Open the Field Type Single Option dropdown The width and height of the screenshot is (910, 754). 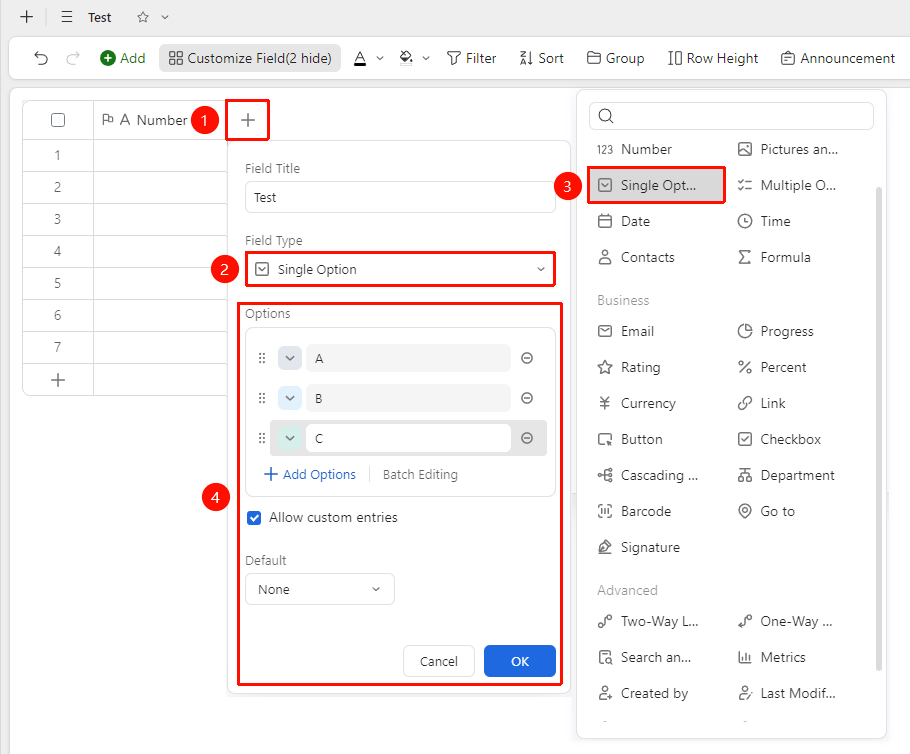[x=400, y=269]
